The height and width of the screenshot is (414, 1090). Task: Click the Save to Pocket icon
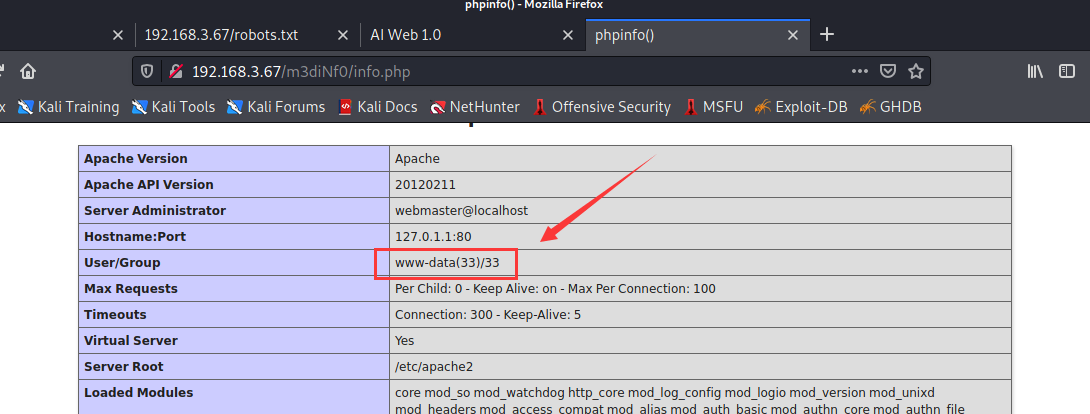click(x=887, y=72)
